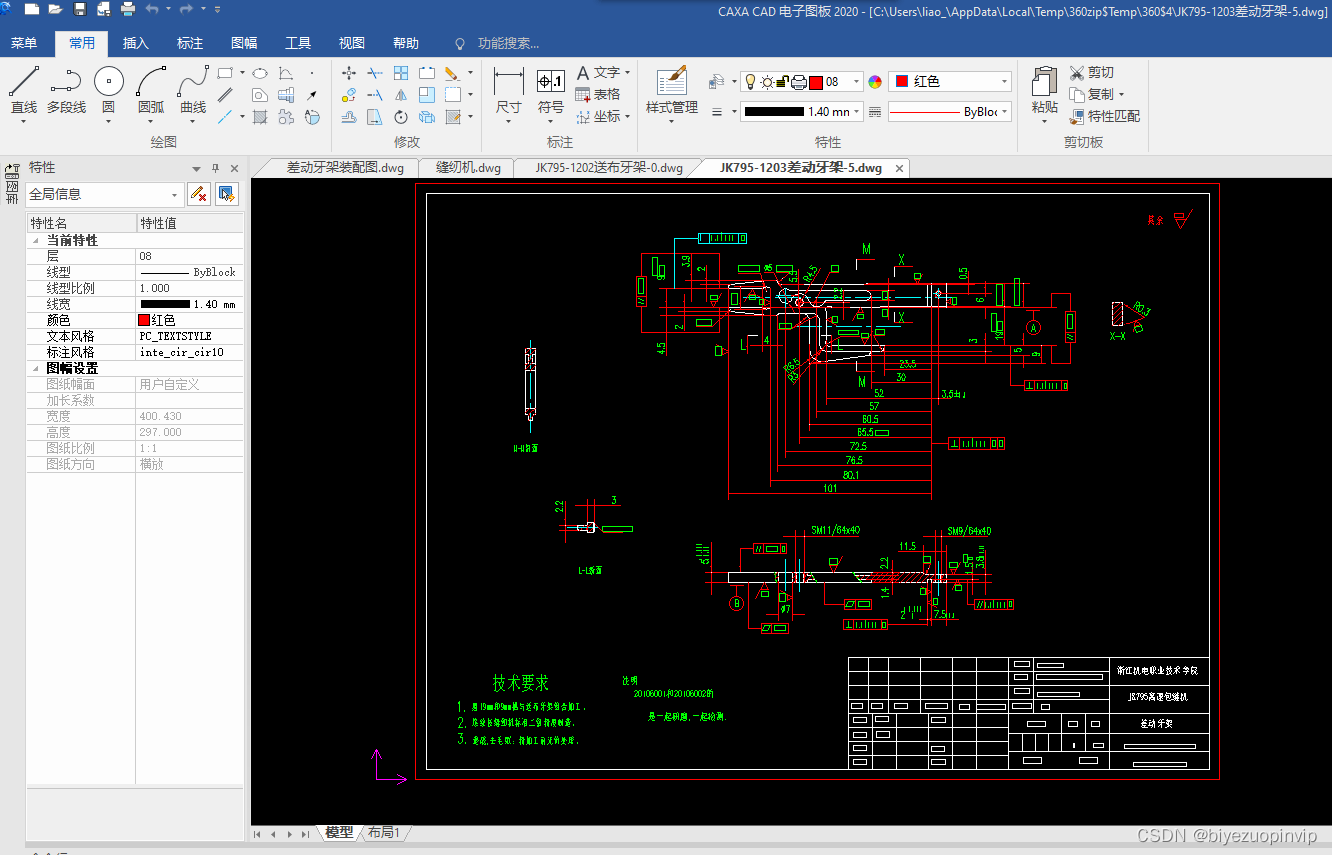Select the hatch fill tool
Screen dimensions: 1332x855
click(x=259, y=117)
